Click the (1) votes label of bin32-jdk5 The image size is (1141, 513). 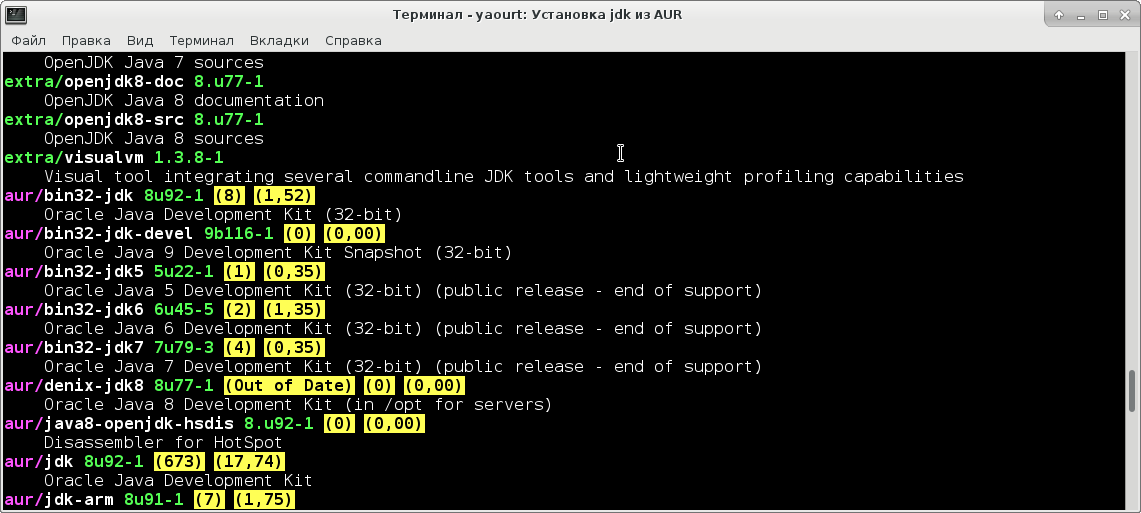pos(239,271)
